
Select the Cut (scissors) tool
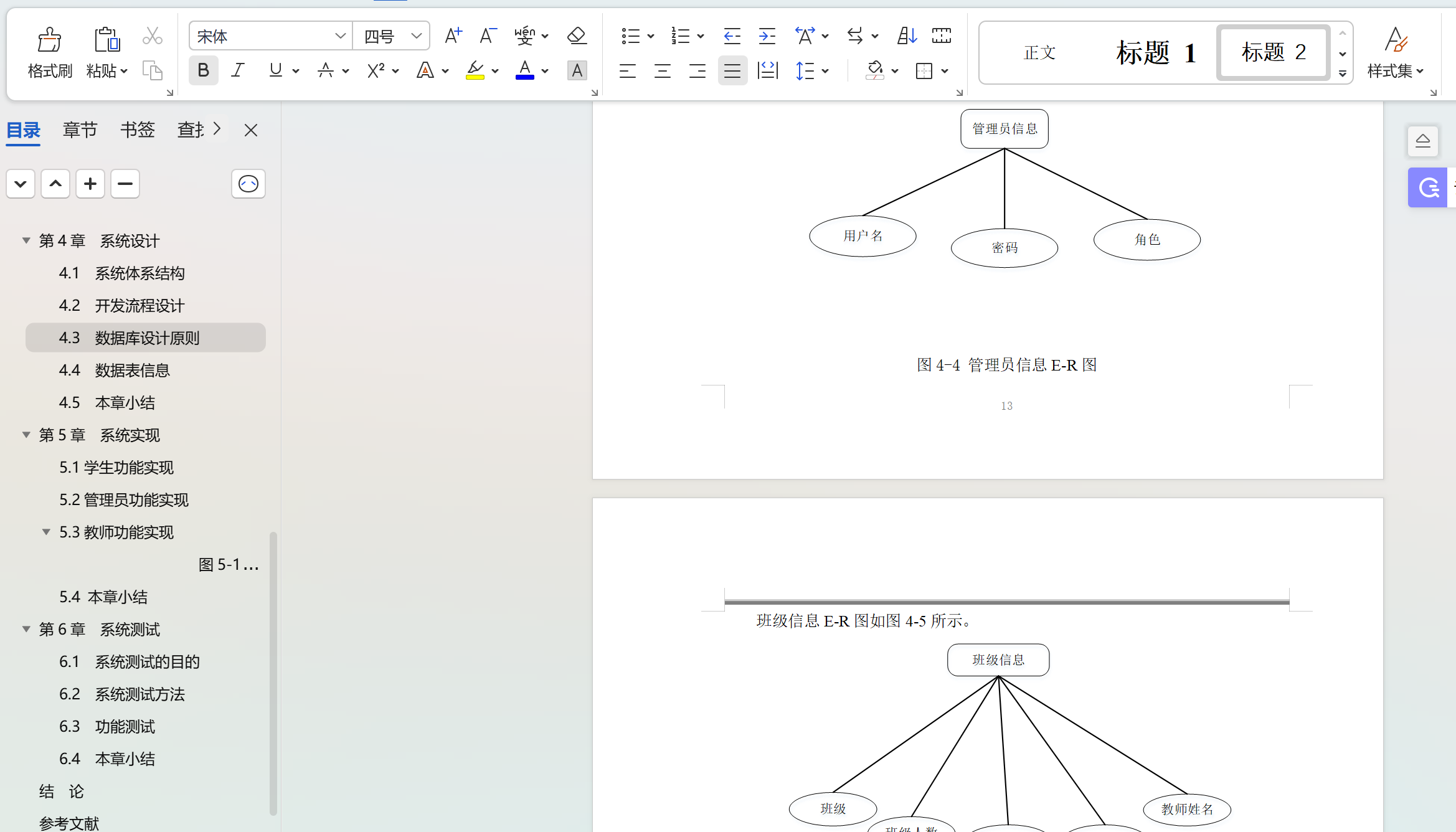coord(152,35)
